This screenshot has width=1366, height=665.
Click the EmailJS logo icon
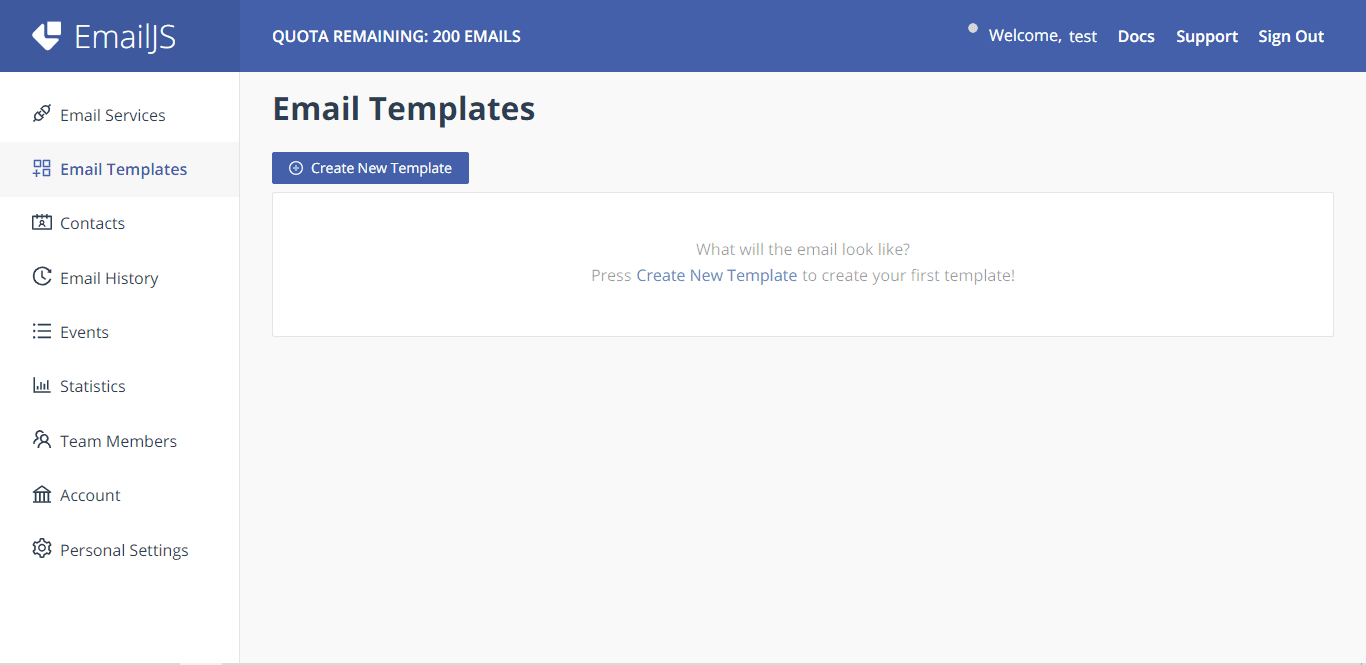click(x=46, y=36)
